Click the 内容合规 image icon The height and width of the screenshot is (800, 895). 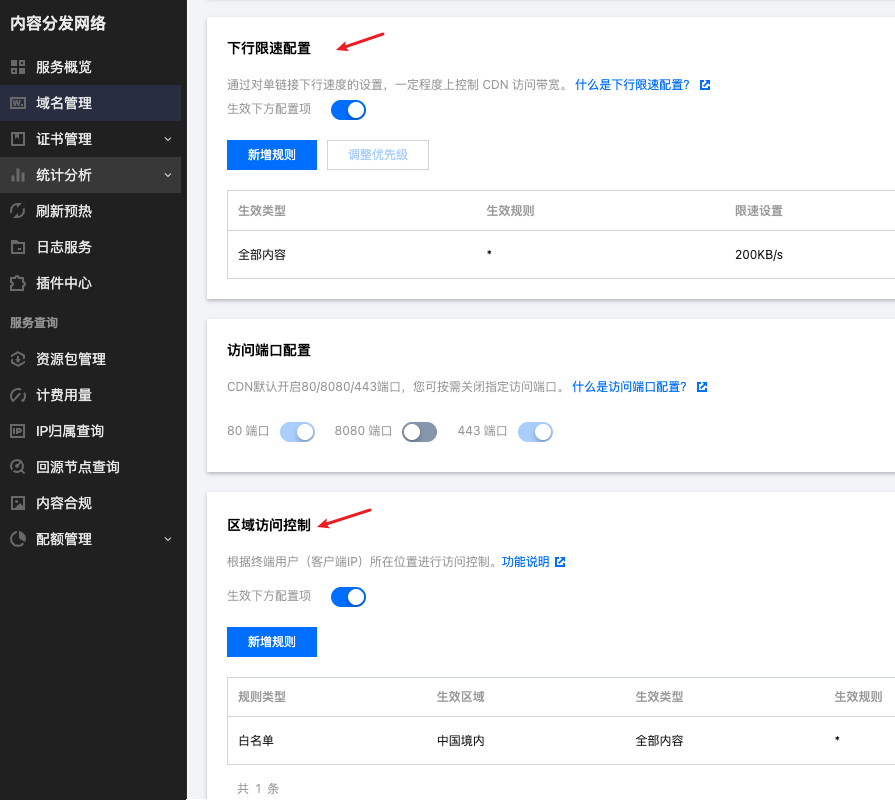click(18, 503)
